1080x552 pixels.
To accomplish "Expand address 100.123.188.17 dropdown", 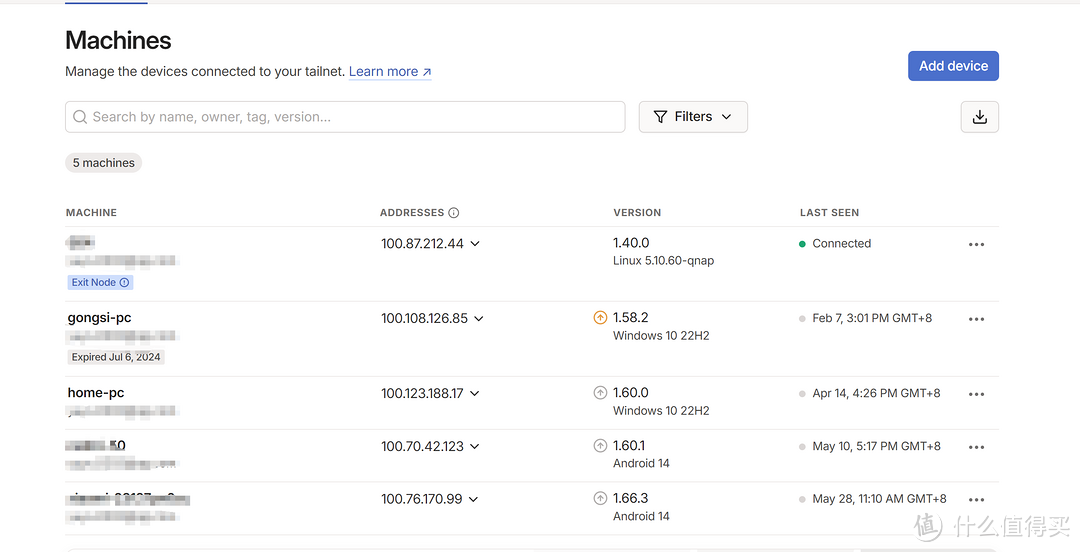I will point(475,394).
